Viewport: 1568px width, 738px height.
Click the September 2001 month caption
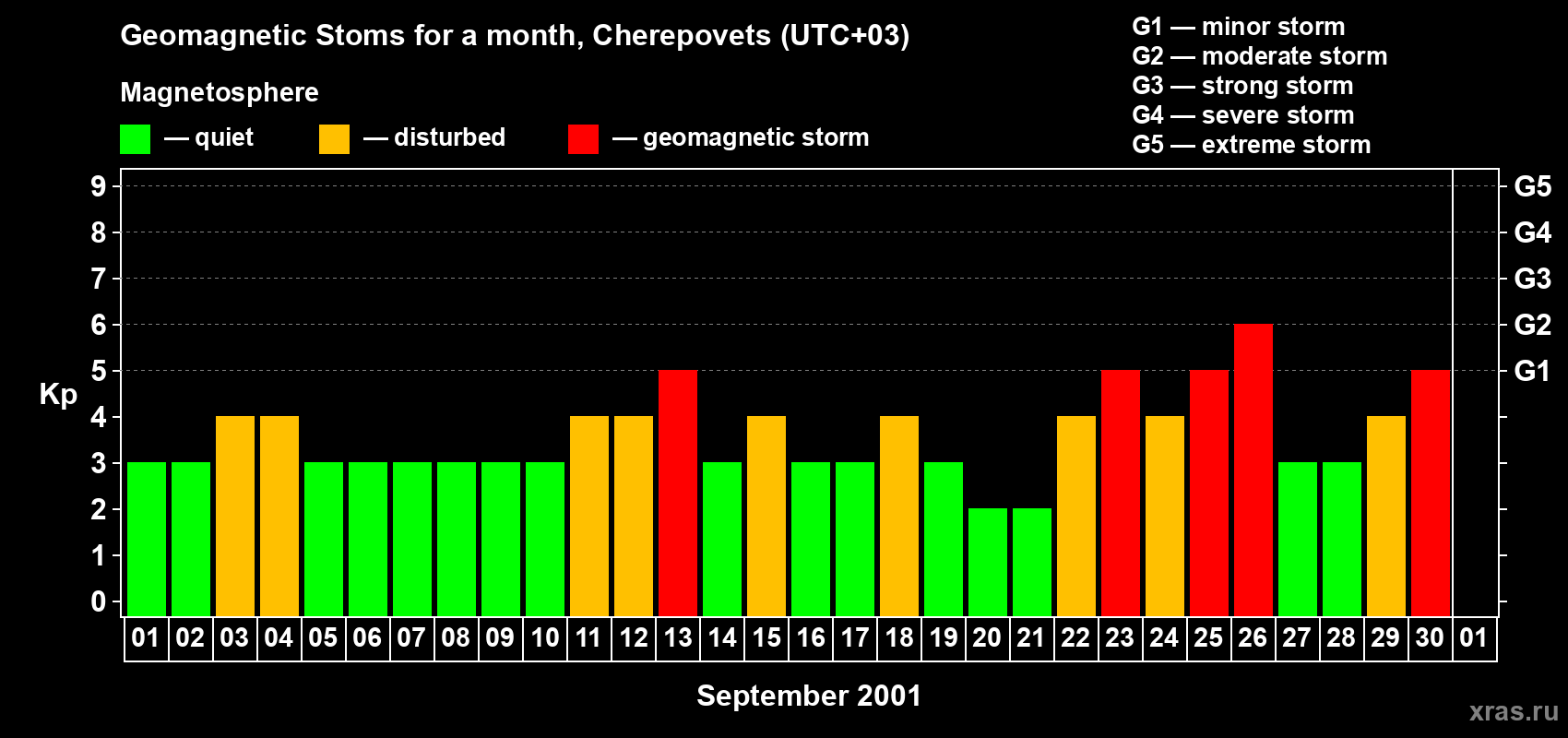coord(808,696)
